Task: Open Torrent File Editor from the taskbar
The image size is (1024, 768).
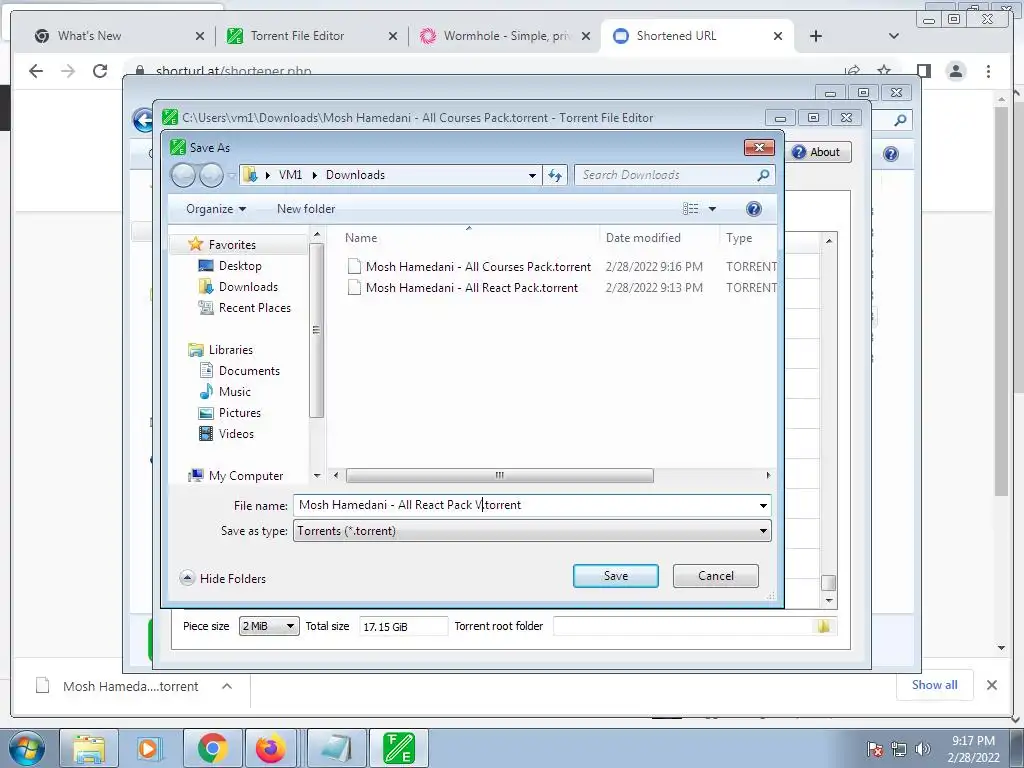Action: click(399, 748)
